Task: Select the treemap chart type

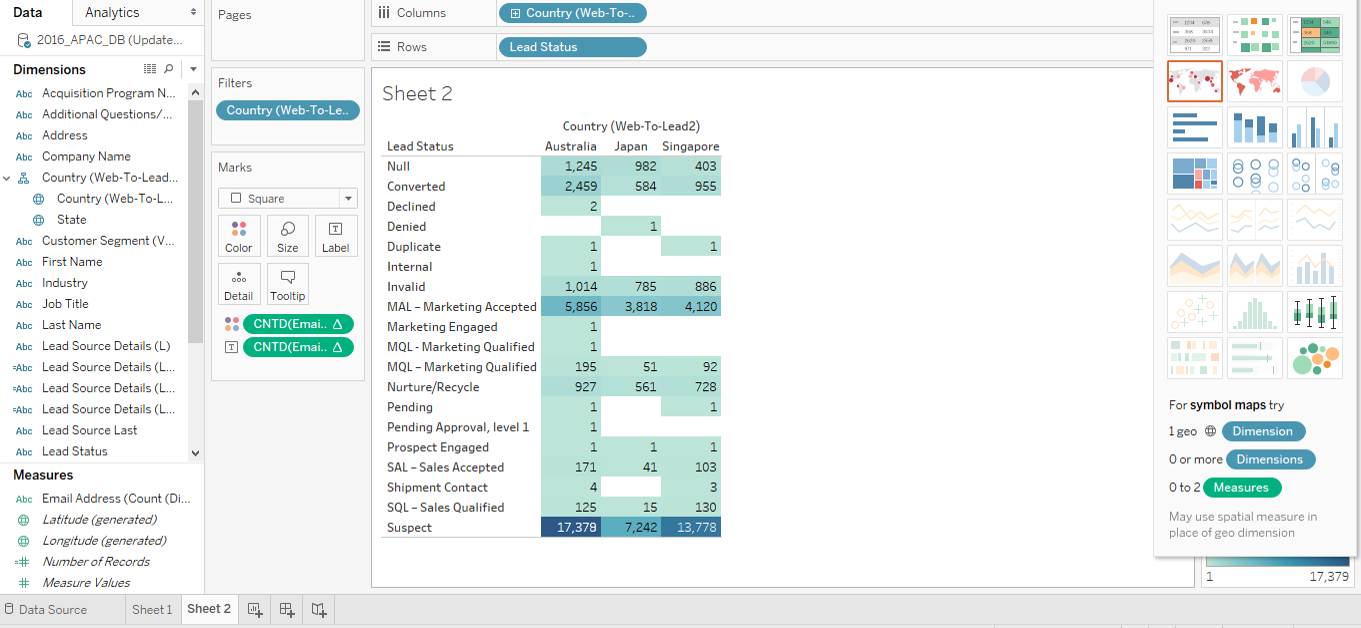Action: (x=1194, y=173)
